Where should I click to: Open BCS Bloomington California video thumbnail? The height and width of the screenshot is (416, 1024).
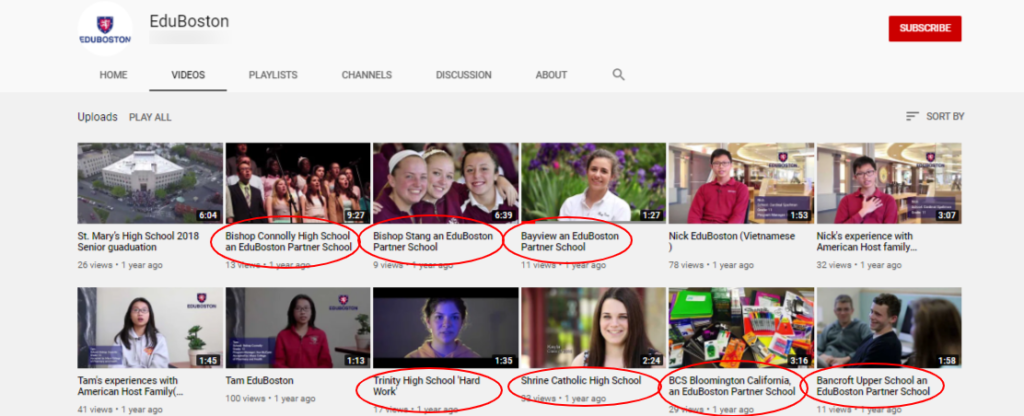click(x=741, y=328)
